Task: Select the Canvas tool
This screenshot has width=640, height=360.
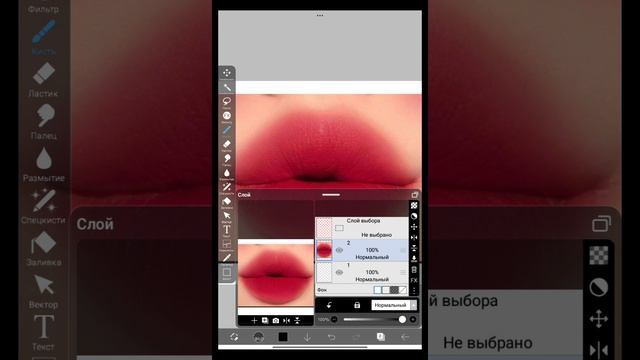Action: point(227,272)
